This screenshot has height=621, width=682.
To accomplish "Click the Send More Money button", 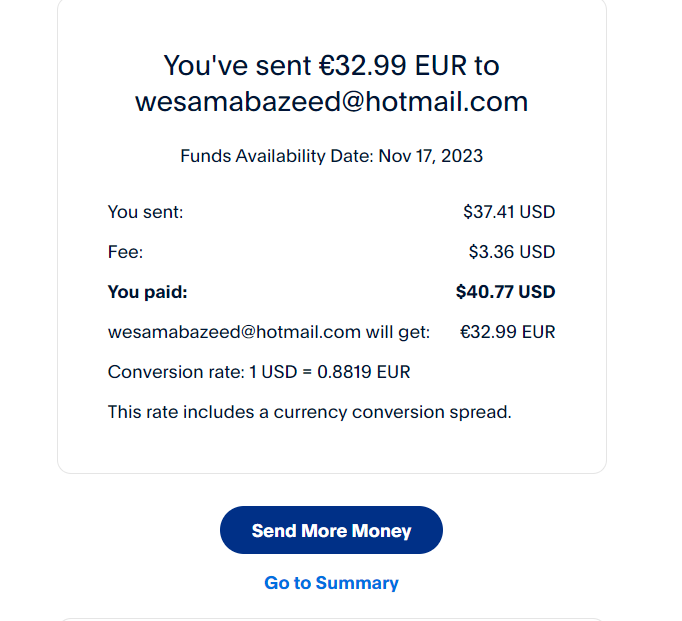I will [331, 531].
